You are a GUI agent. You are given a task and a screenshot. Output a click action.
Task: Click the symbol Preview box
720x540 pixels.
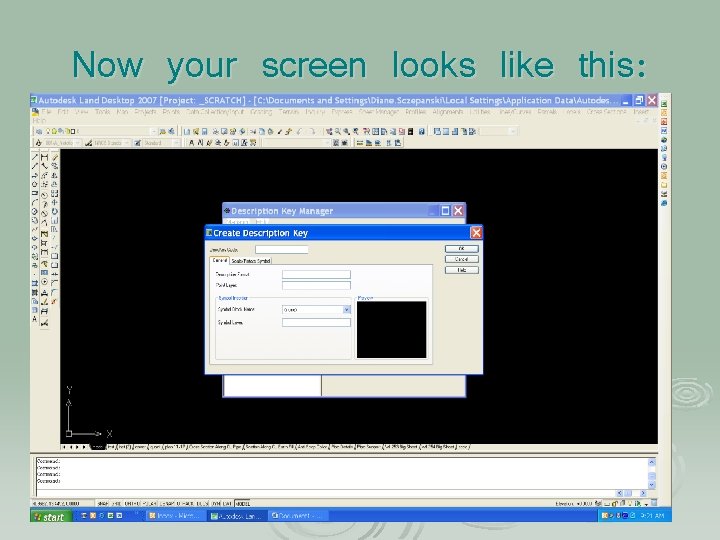click(x=391, y=330)
